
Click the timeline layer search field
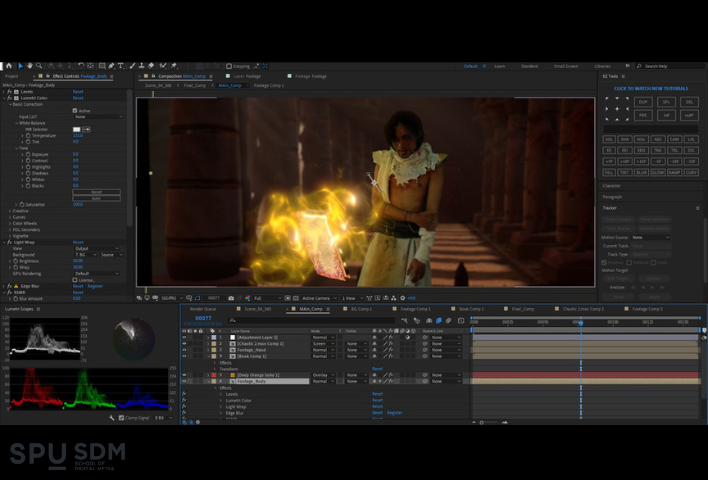[311, 320]
